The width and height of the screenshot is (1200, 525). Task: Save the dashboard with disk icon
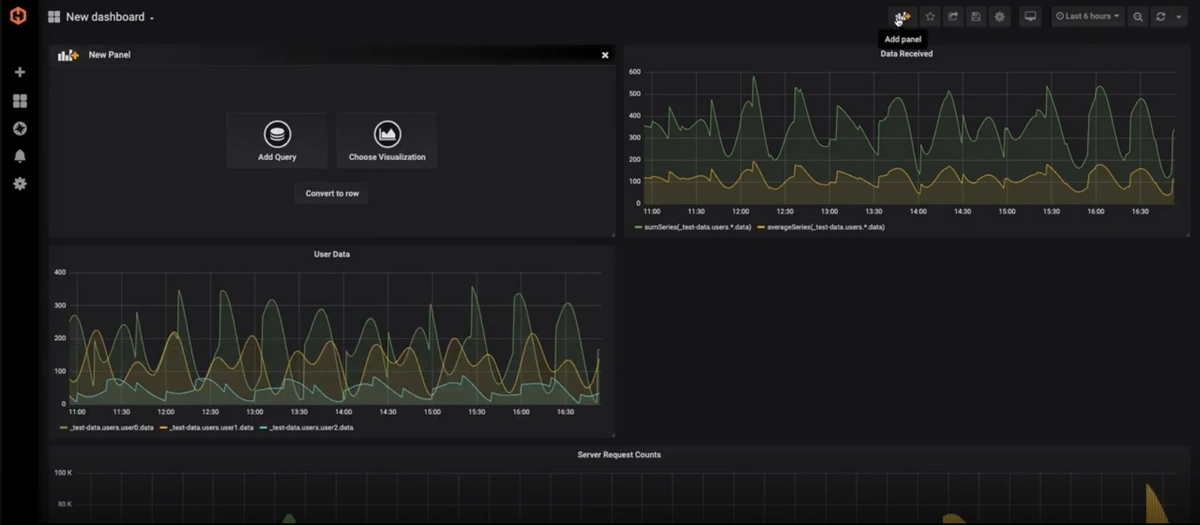[976, 17]
